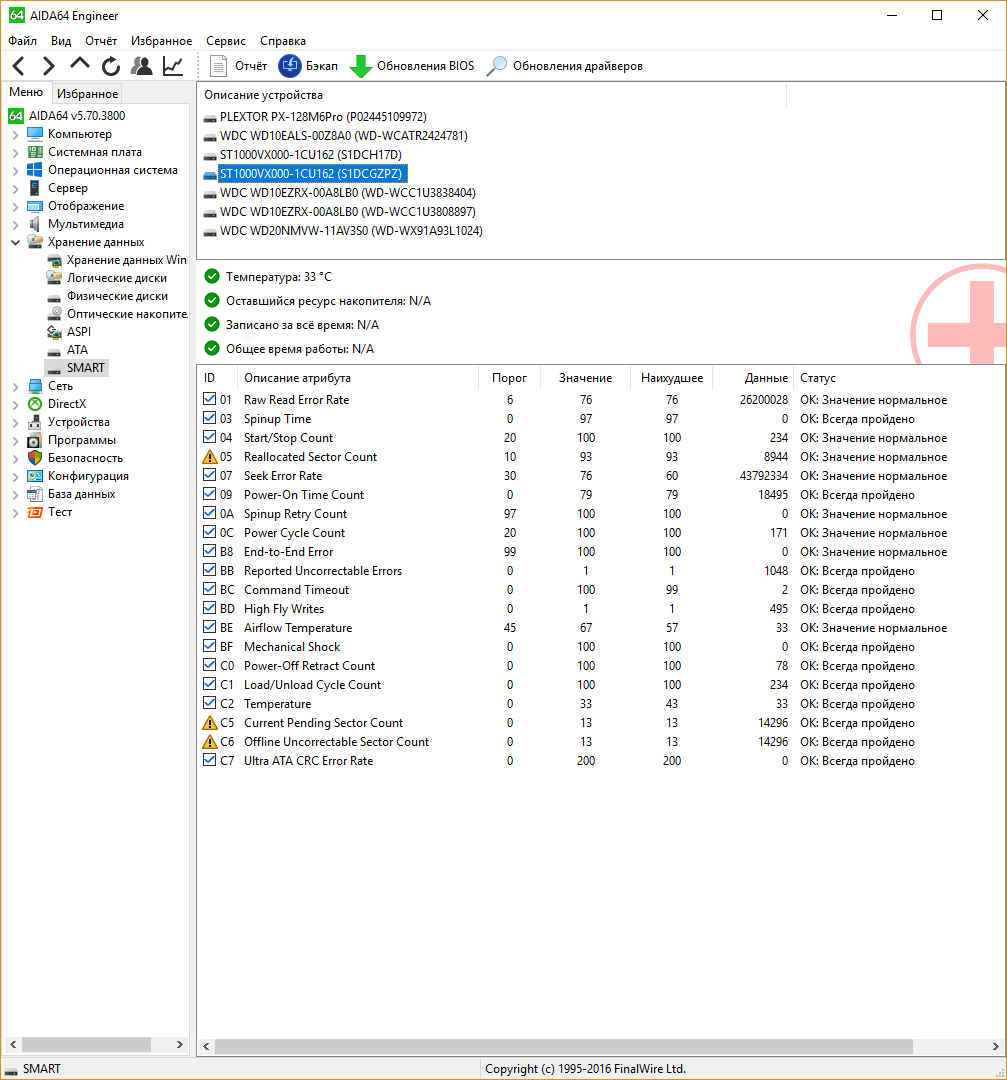Viewport: 1007px width, 1080px height.
Task: Click the Бэкап backup icon
Action: (x=290, y=66)
